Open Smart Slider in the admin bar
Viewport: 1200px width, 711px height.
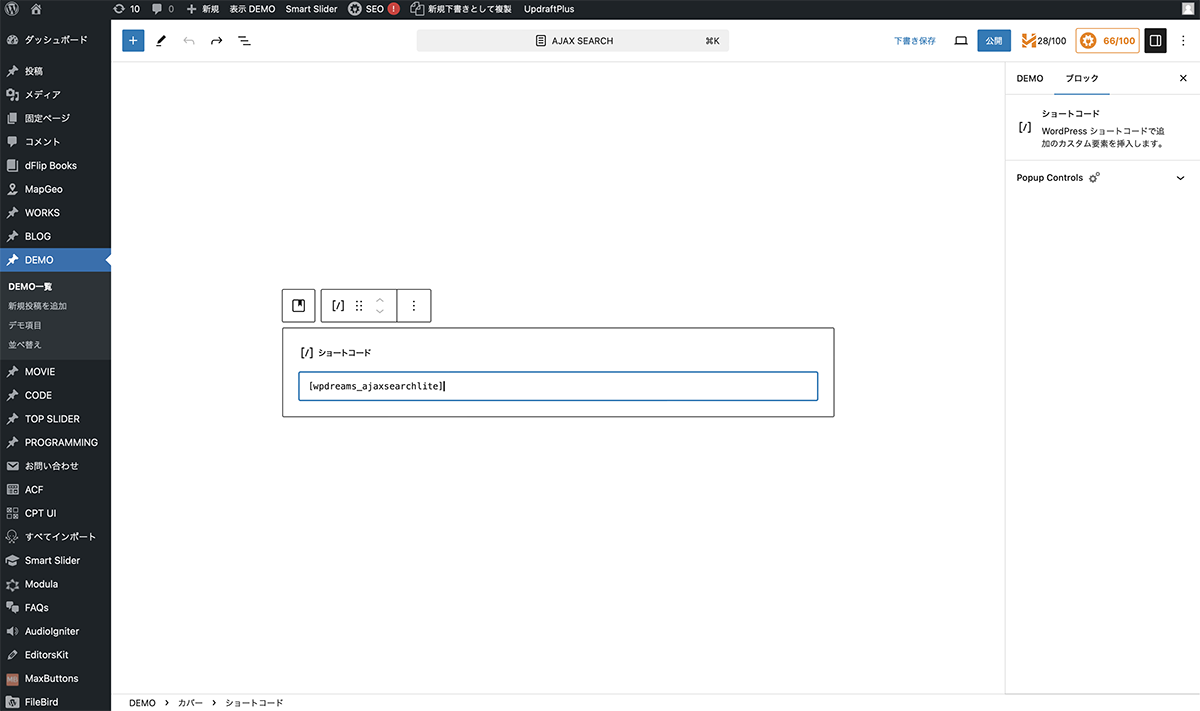[x=311, y=9]
